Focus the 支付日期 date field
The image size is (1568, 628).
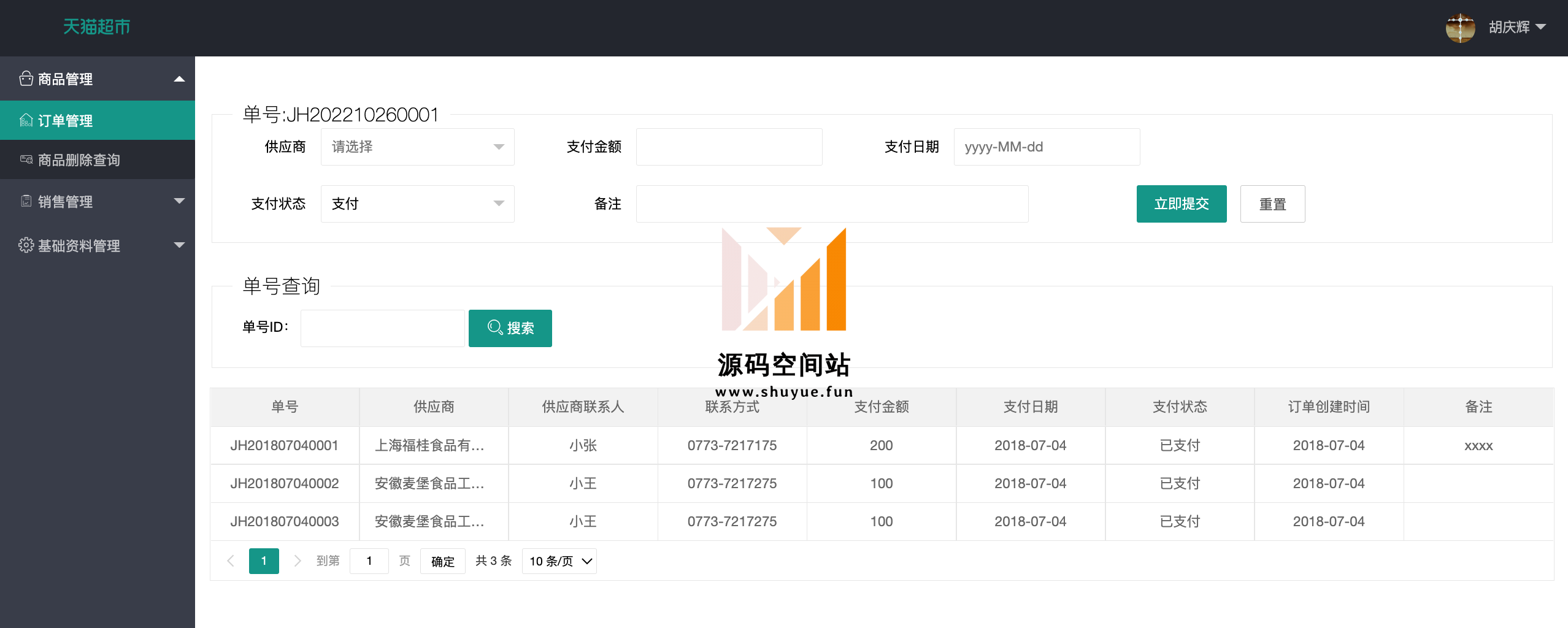(1047, 147)
